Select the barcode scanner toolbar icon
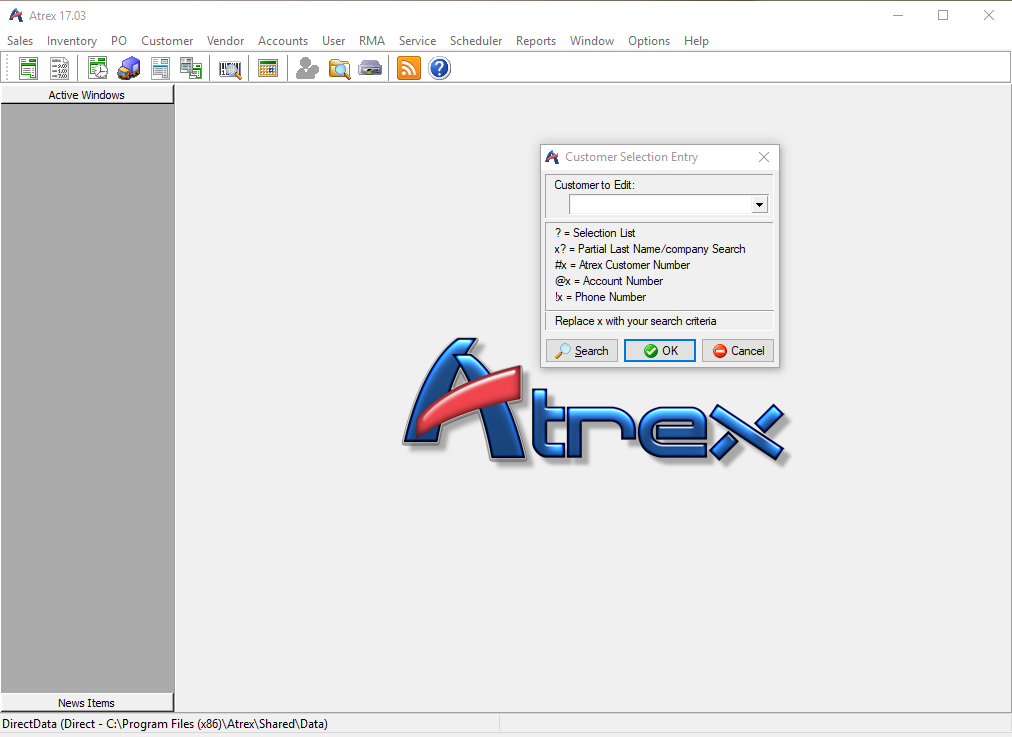This screenshot has width=1012, height=737. (x=229, y=67)
